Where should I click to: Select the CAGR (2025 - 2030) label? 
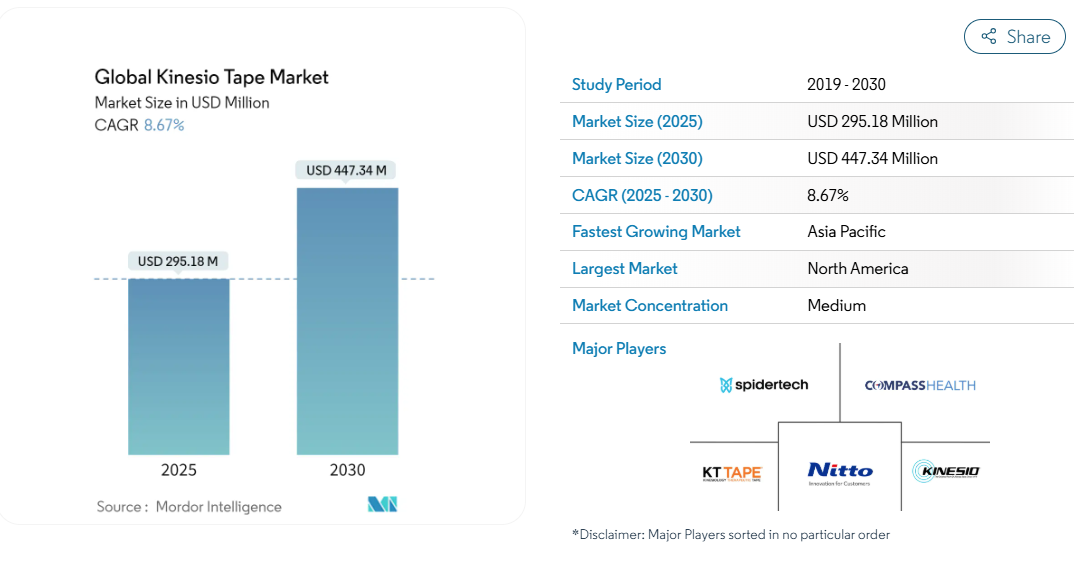click(x=642, y=195)
